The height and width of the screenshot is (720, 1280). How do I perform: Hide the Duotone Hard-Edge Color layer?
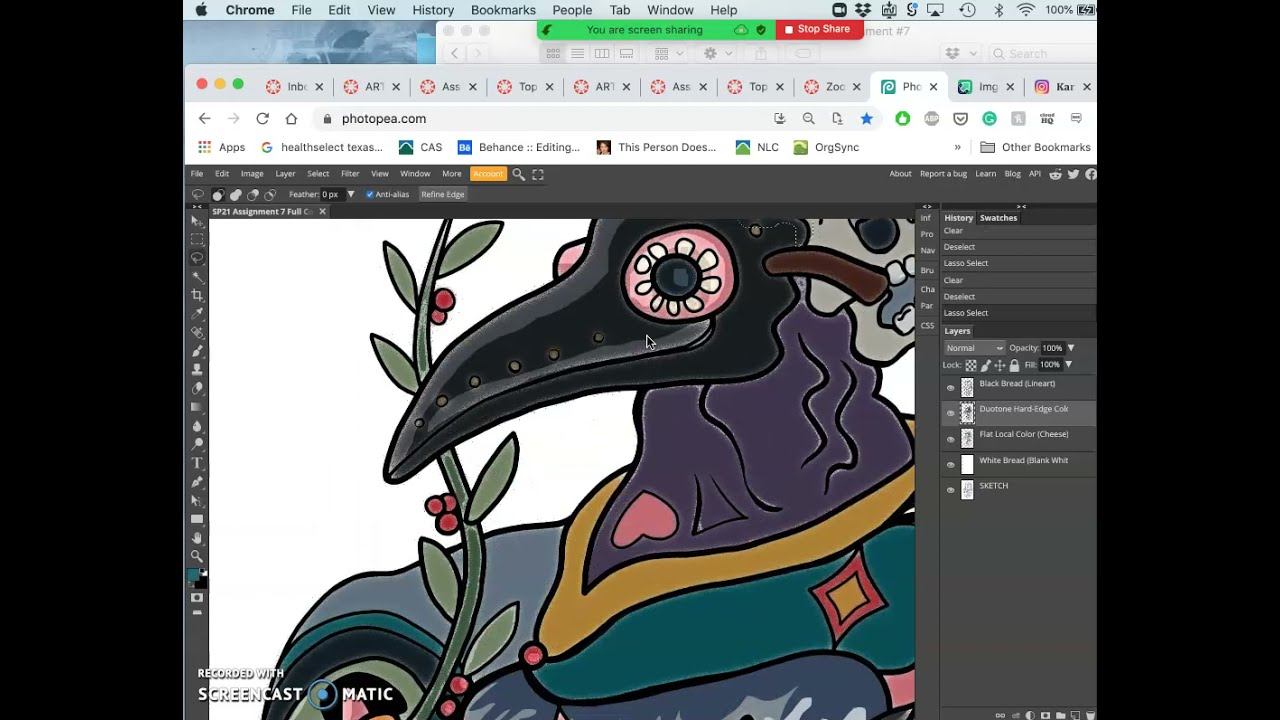pyautogui.click(x=950, y=413)
